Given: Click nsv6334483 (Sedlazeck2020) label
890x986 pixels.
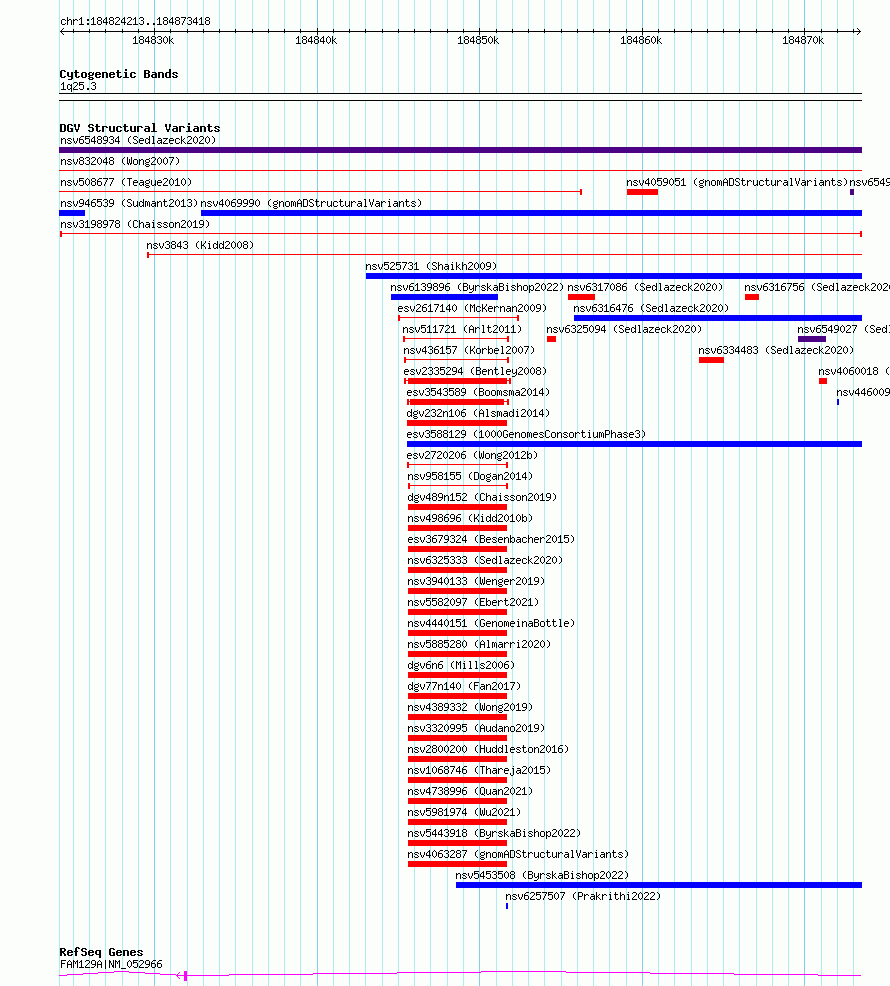Looking at the screenshot, I should (776, 350).
